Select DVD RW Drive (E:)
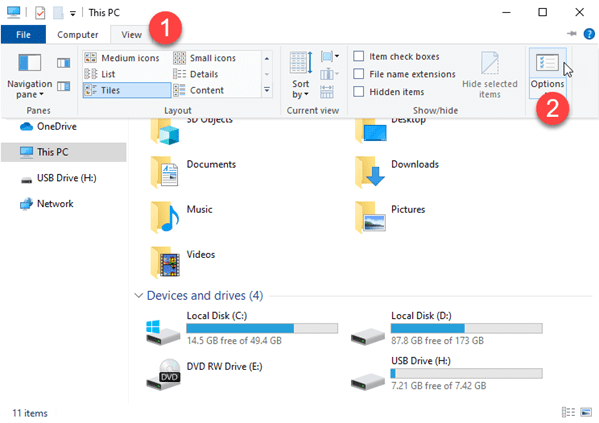This screenshot has width=599, height=423. pos(204,374)
